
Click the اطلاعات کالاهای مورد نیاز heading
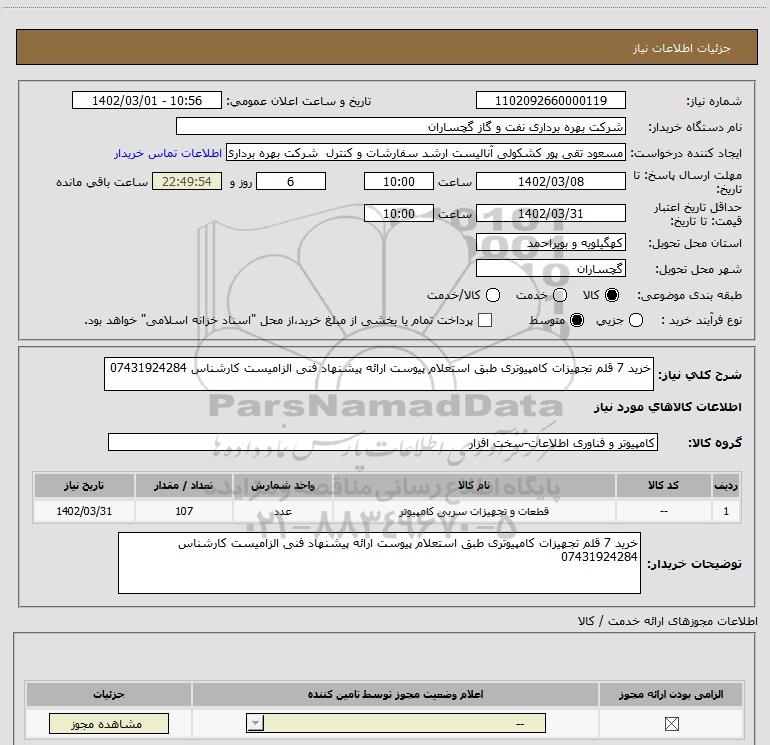(x=667, y=407)
